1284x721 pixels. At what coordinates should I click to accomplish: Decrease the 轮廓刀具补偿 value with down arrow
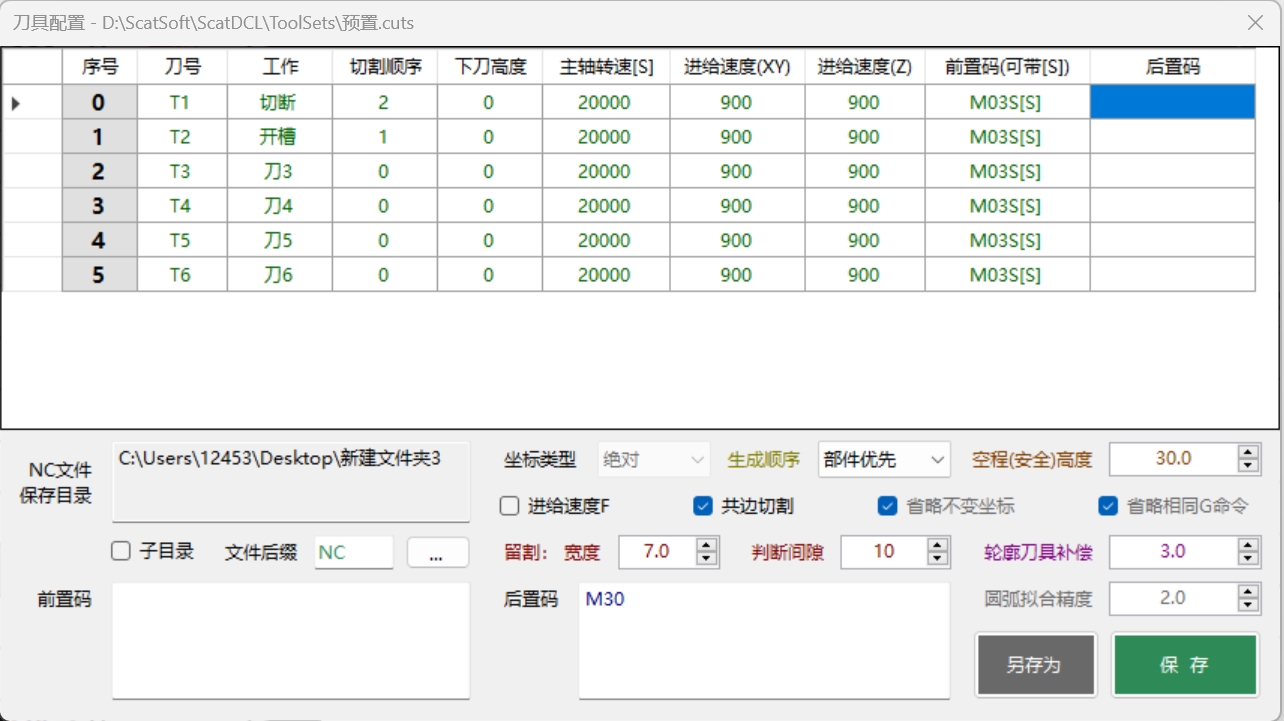tap(1247, 558)
